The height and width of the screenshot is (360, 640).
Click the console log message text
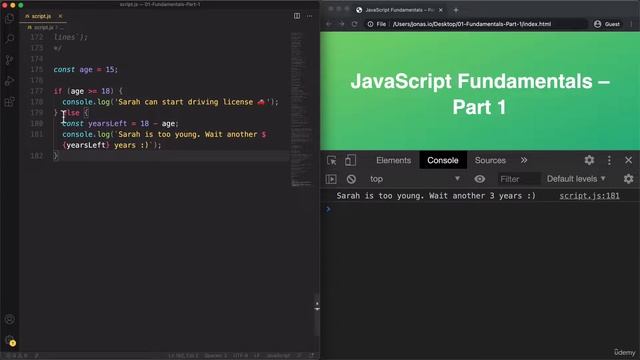(x=436, y=196)
